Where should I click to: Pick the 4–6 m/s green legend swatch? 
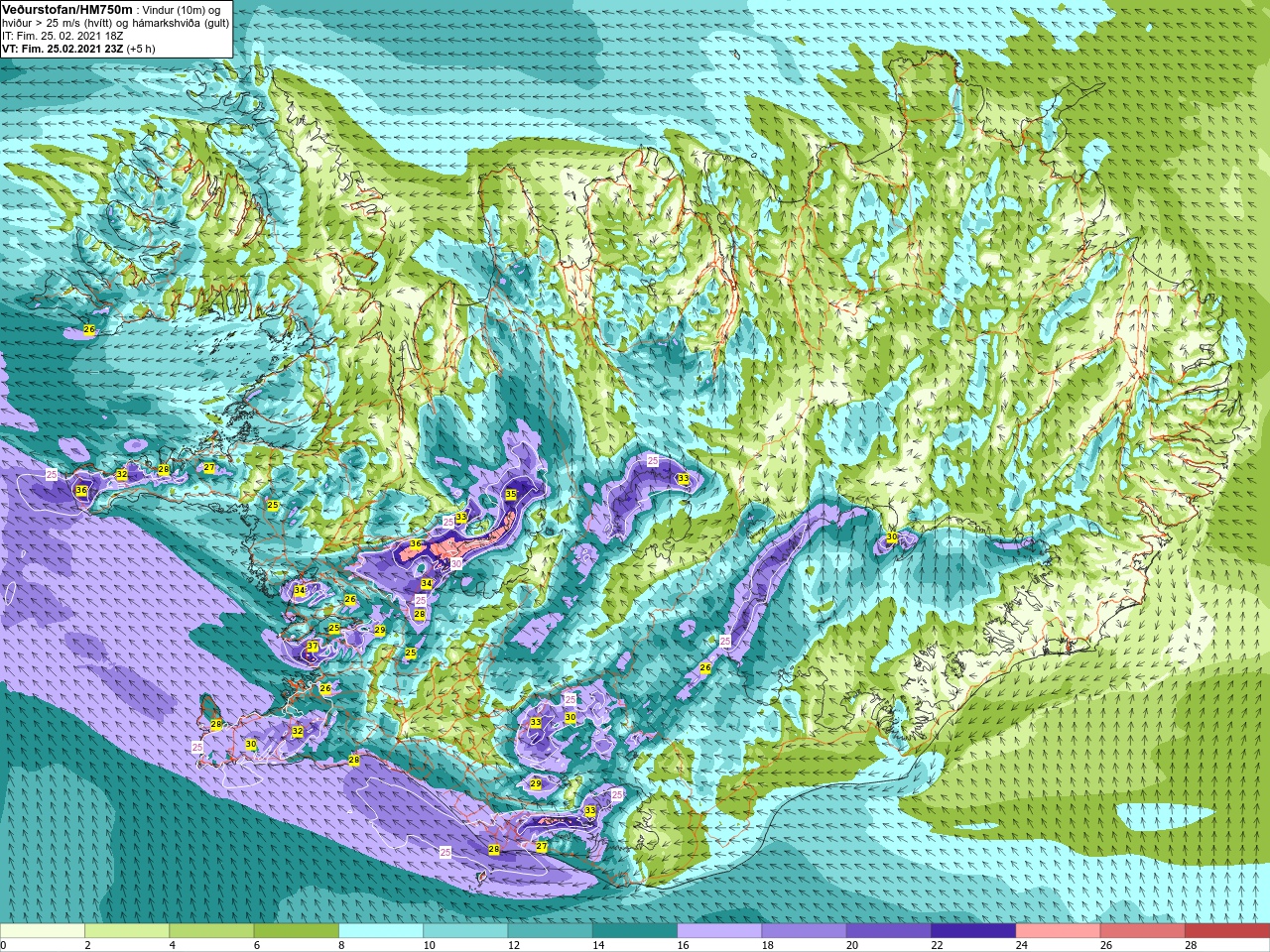point(211,931)
